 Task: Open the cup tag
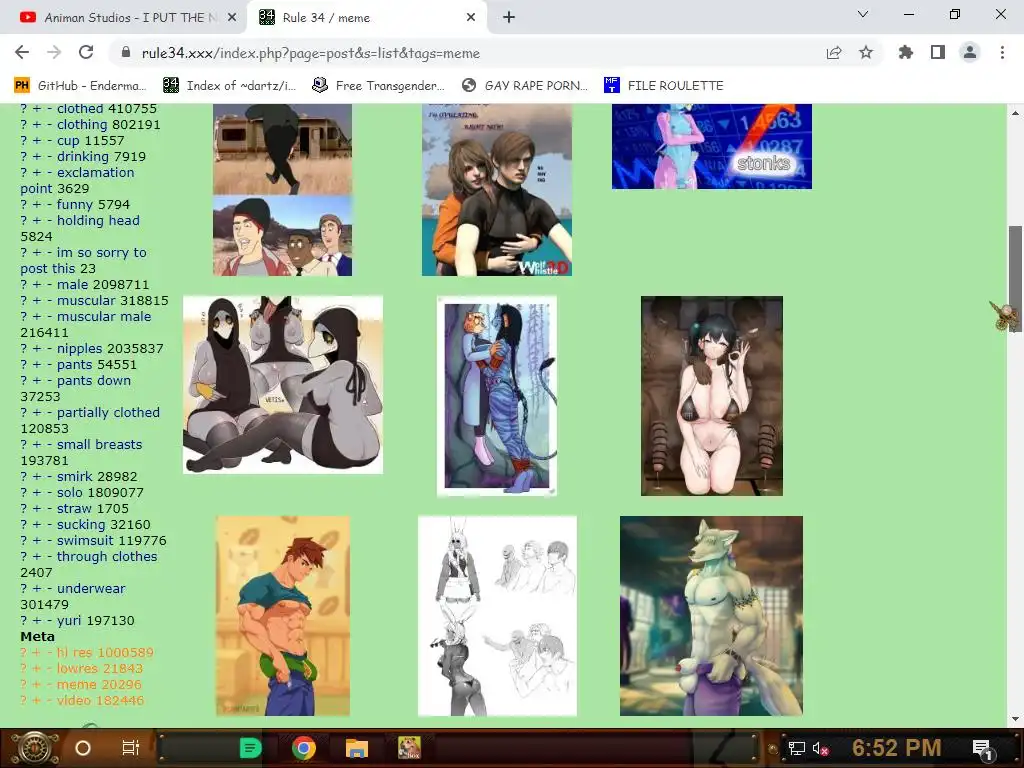click(68, 140)
